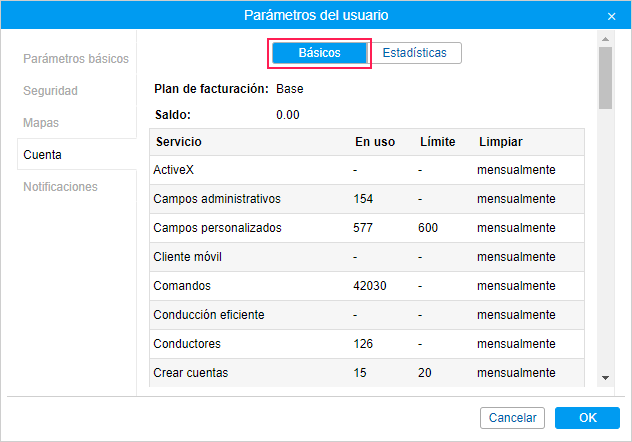Viewport: 632px width, 442px height.
Task: Confirm with the OK button
Action: (587, 418)
